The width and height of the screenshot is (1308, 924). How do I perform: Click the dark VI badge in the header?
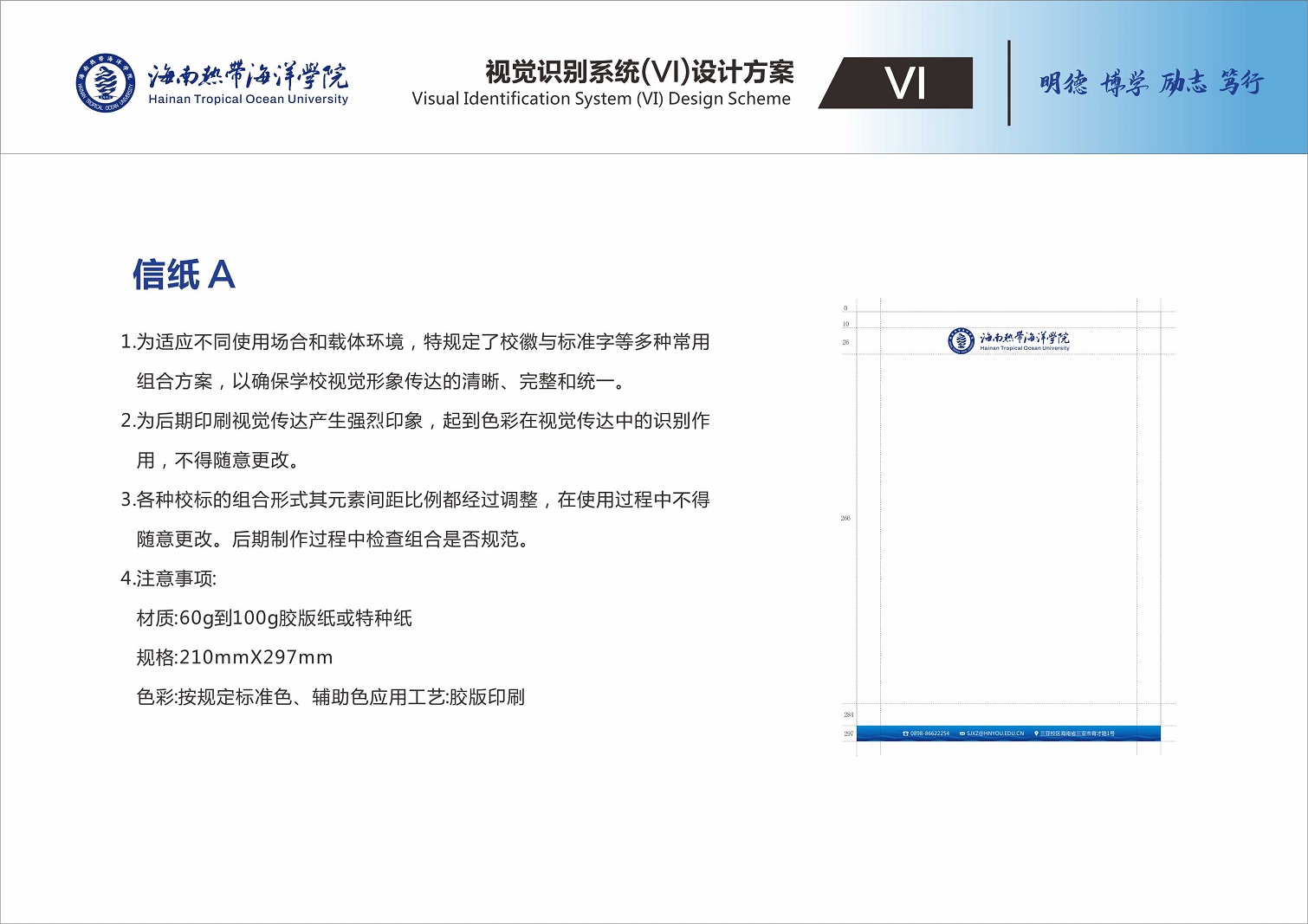(904, 83)
